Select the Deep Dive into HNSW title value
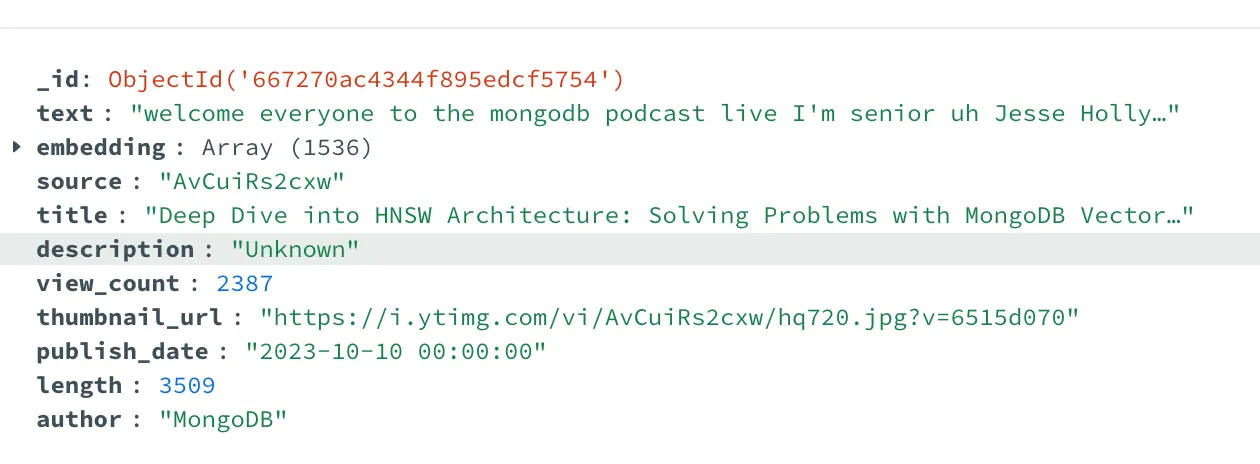The width and height of the screenshot is (1260, 464). (670, 215)
